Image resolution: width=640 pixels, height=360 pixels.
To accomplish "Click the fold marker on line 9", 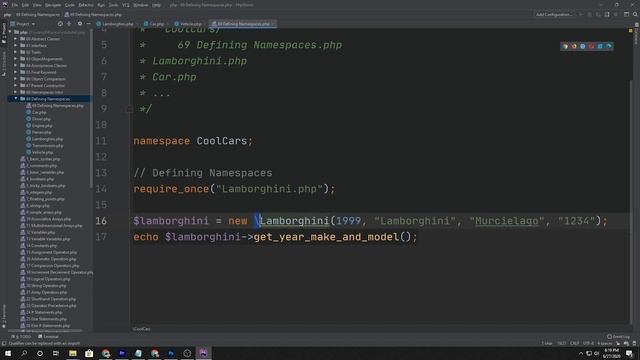I will pyautogui.click(x=129, y=109).
